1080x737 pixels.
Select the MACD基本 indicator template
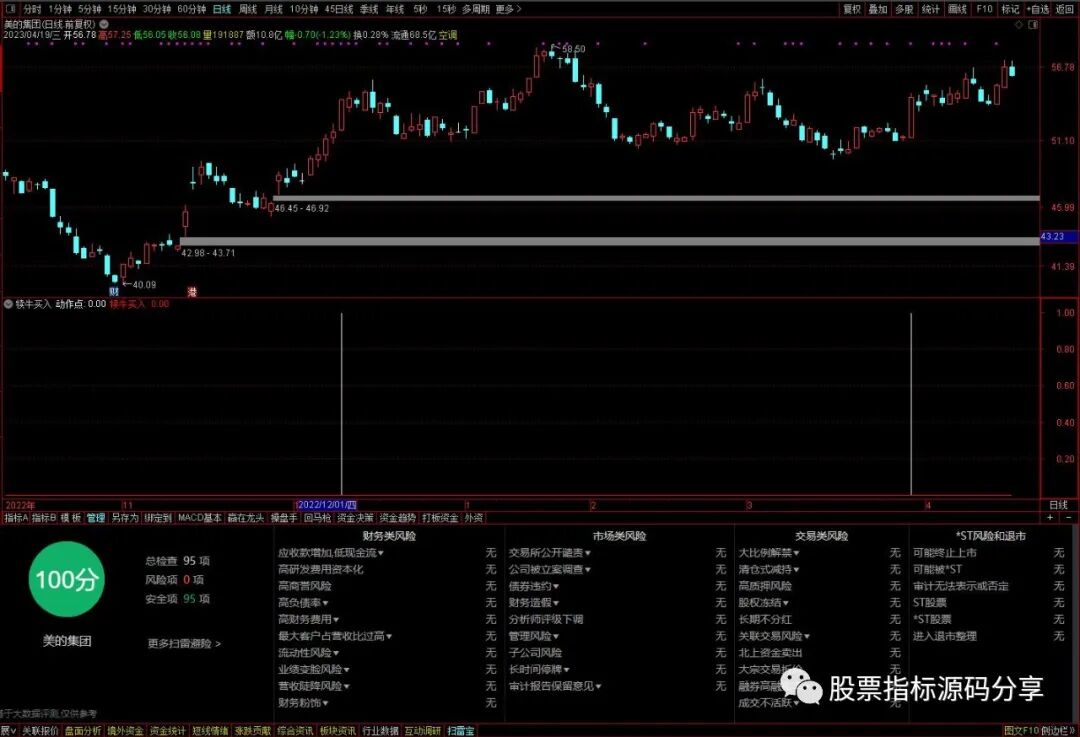pyautogui.click(x=200, y=518)
